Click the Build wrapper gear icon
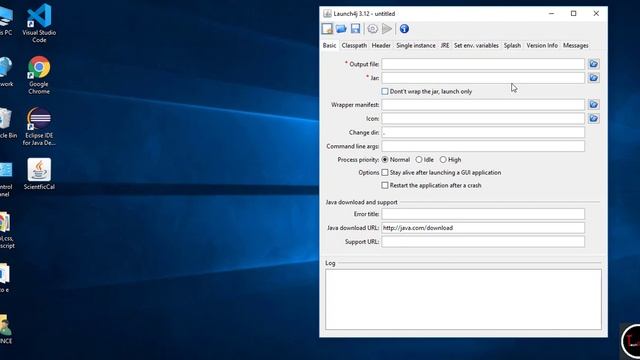Screen dimensions: 640x360 click(x=372, y=29)
